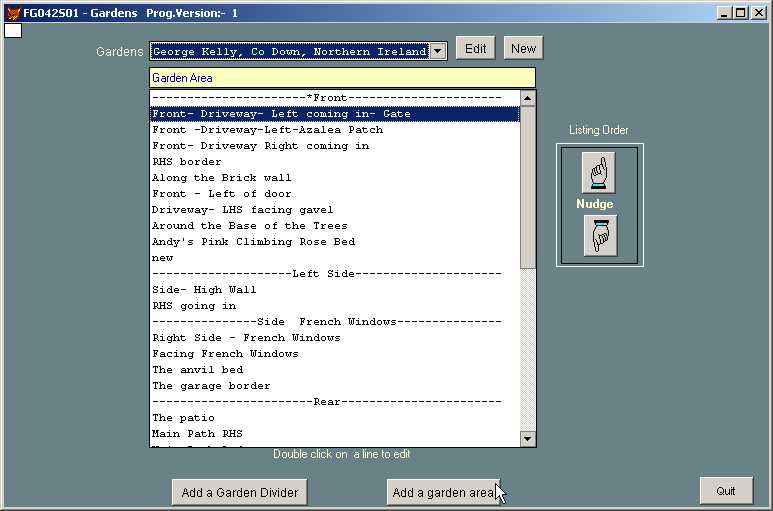Screen dimensions: 773x511
Task: Click the scroll-up arrow of the garden list
Action: coord(527,99)
